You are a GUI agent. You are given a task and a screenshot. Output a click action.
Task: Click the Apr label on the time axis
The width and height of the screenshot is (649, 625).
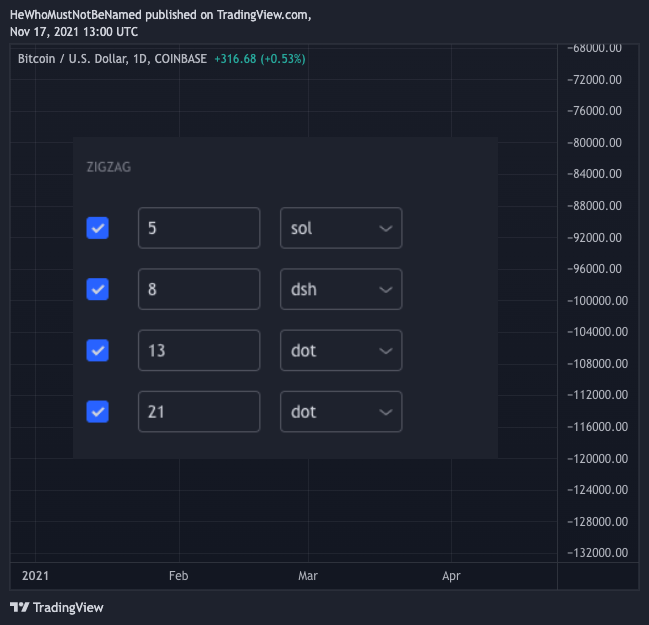[451, 576]
